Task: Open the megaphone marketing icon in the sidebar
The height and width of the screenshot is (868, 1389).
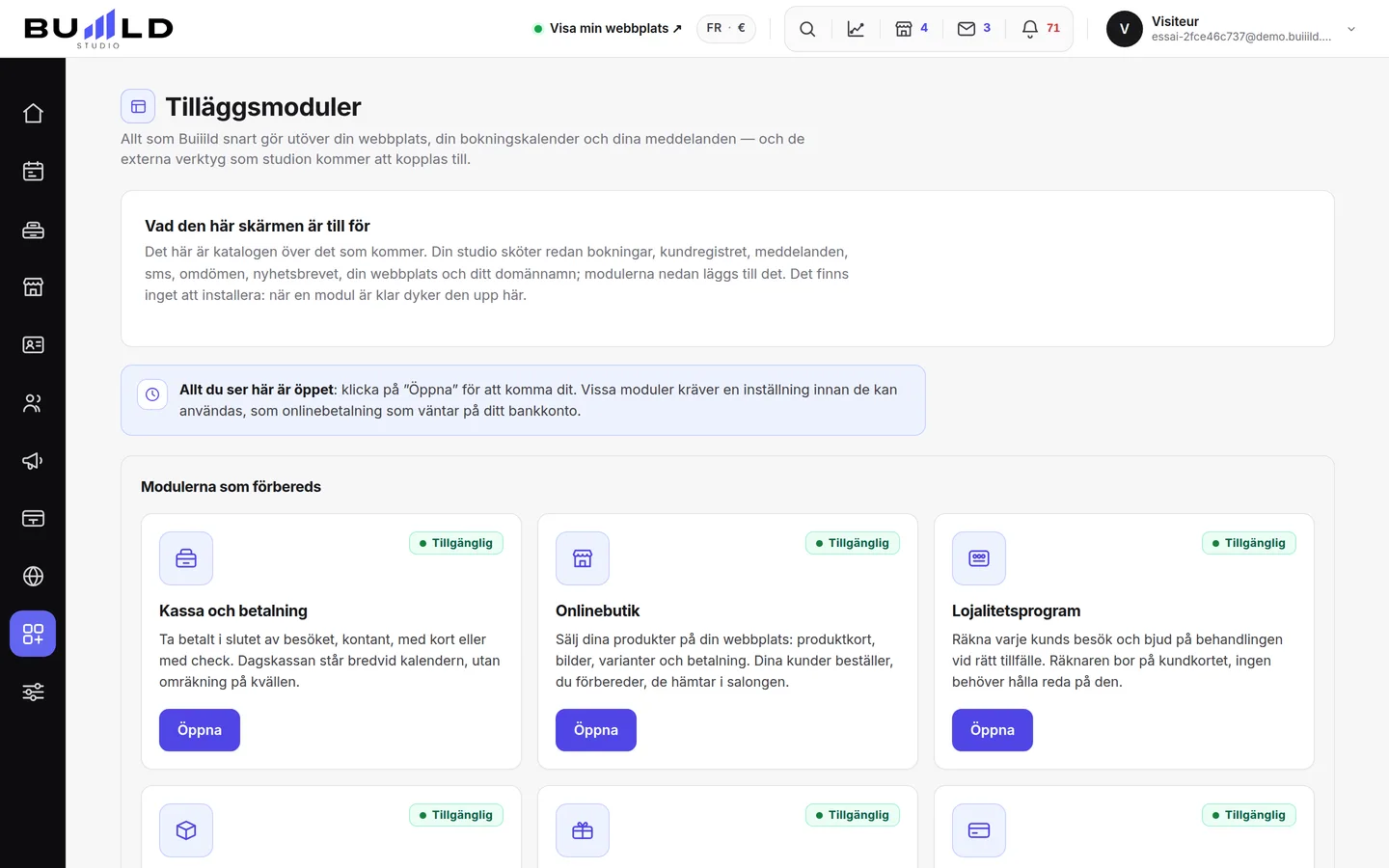Action: coord(33,460)
